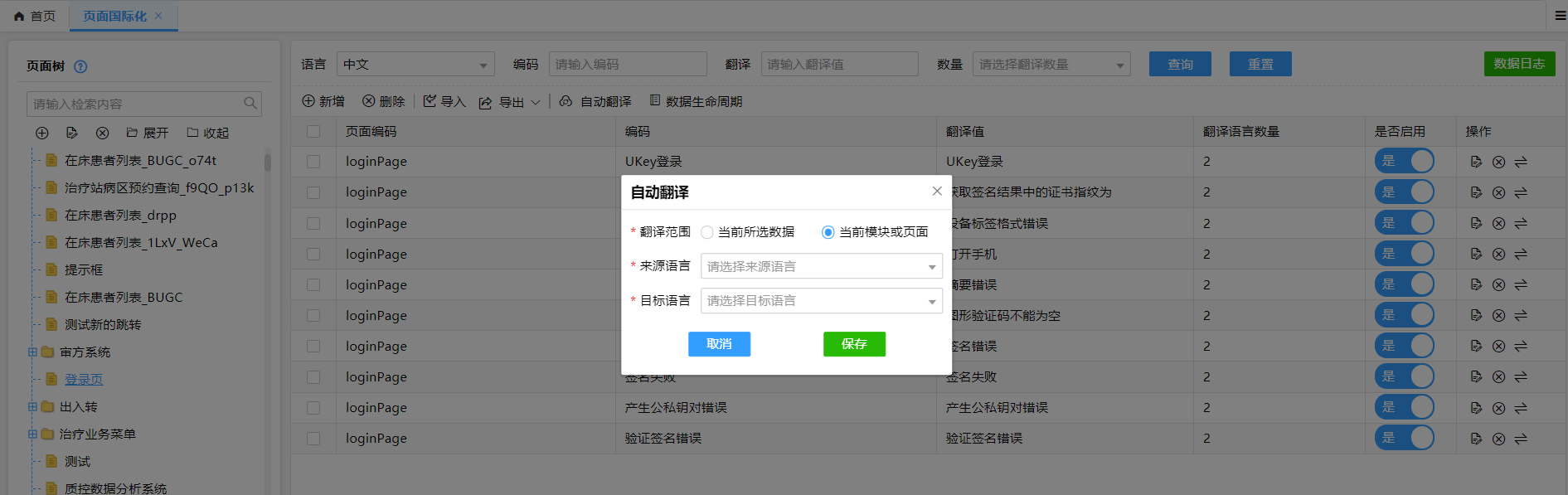This screenshot has height=495, width=1568.
Task: Switch to the 首页 tab
Action: click(x=35, y=16)
